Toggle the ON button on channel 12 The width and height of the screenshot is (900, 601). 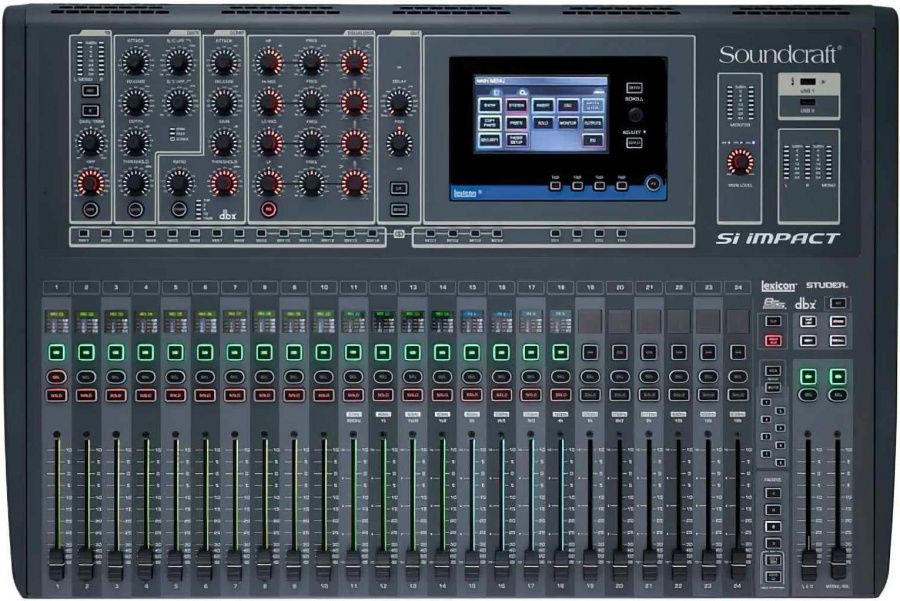tap(383, 352)
